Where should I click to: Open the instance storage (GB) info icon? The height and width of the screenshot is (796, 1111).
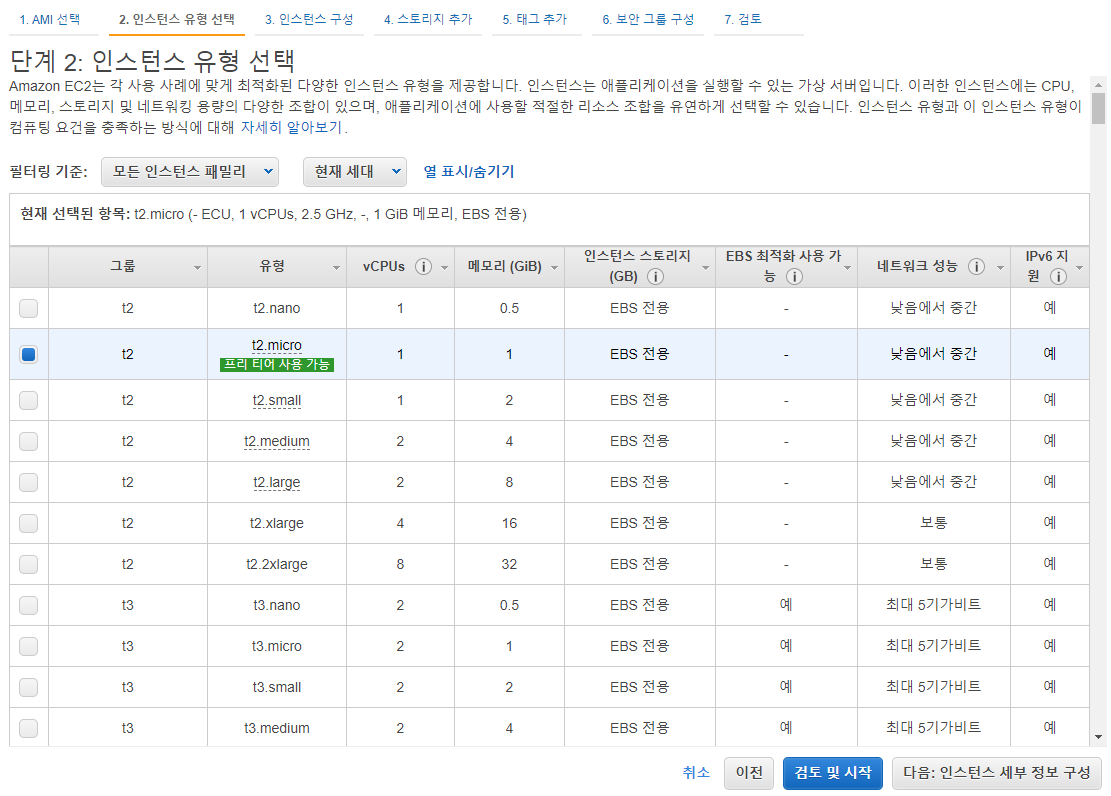point(655,276)
